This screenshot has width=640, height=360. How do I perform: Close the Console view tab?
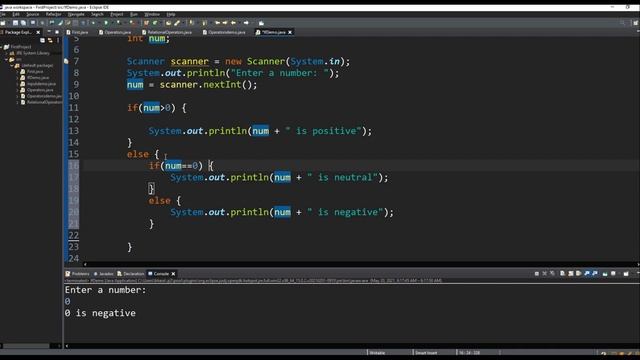[x=173, y=273]
